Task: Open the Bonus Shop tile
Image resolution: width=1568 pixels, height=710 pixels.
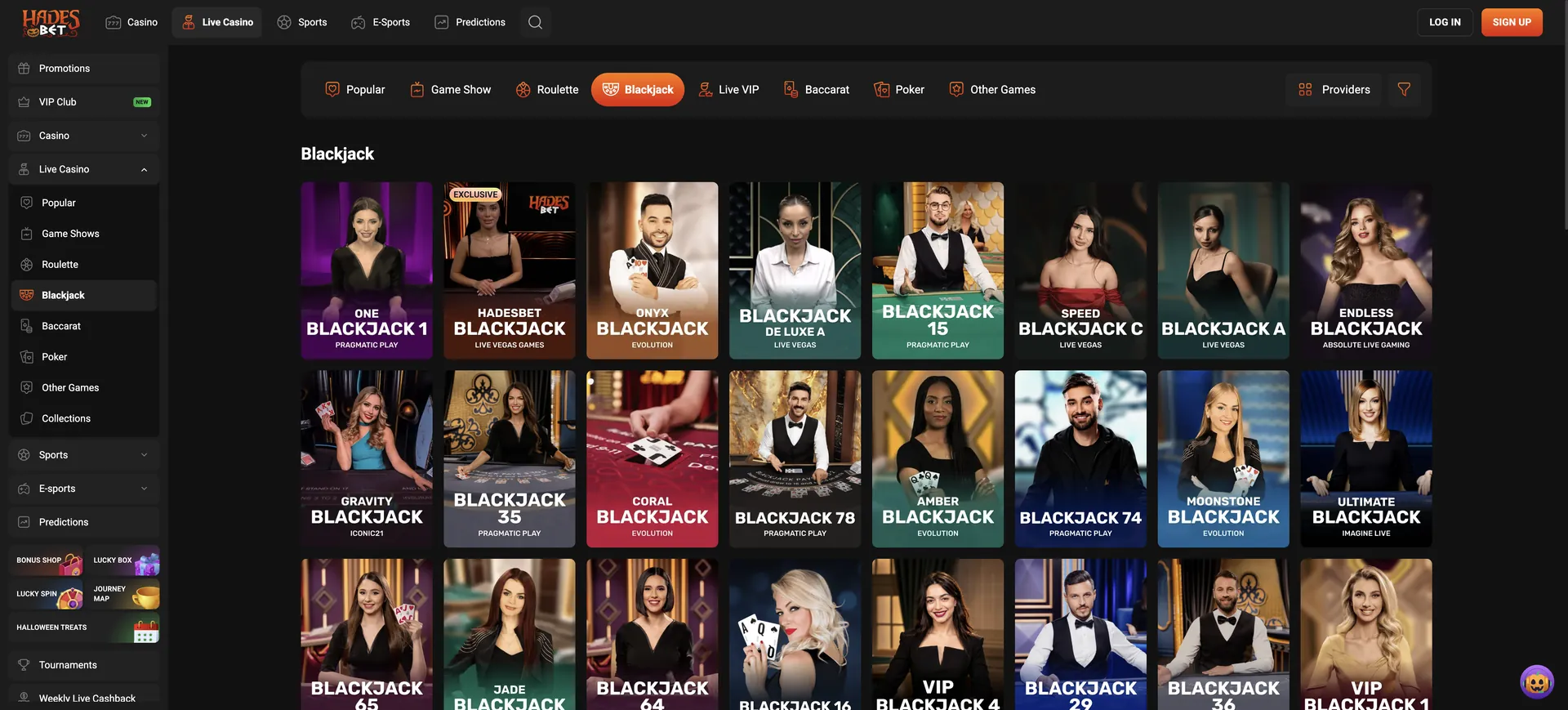Action: (x=47, y=560)
